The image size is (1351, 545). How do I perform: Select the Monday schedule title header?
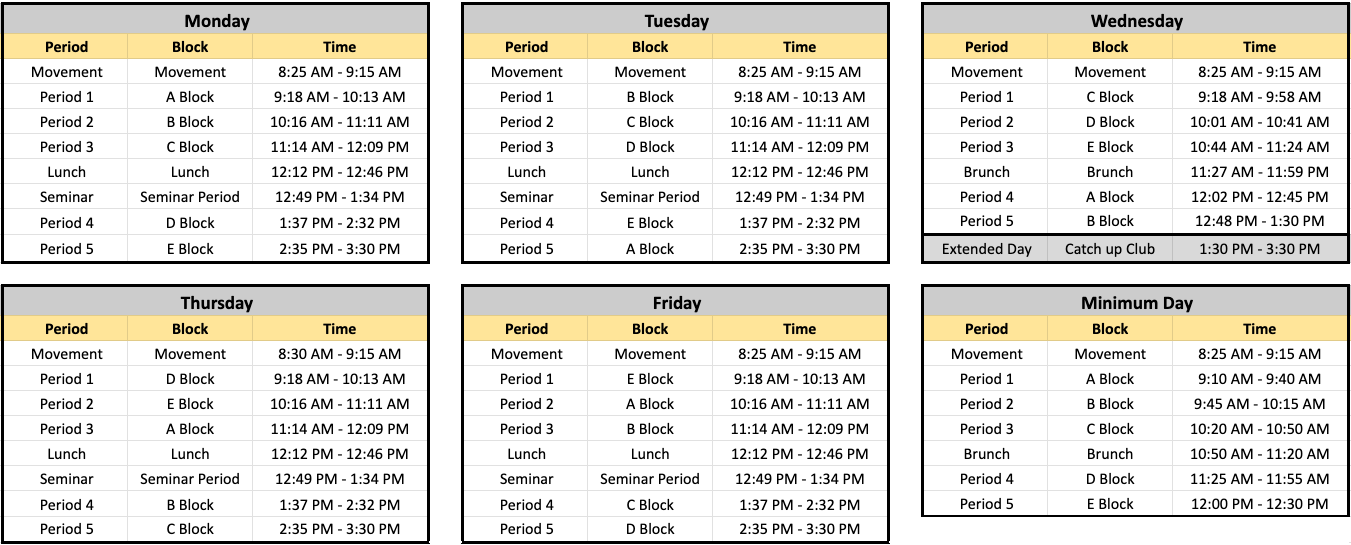click(x=215, y=20)
